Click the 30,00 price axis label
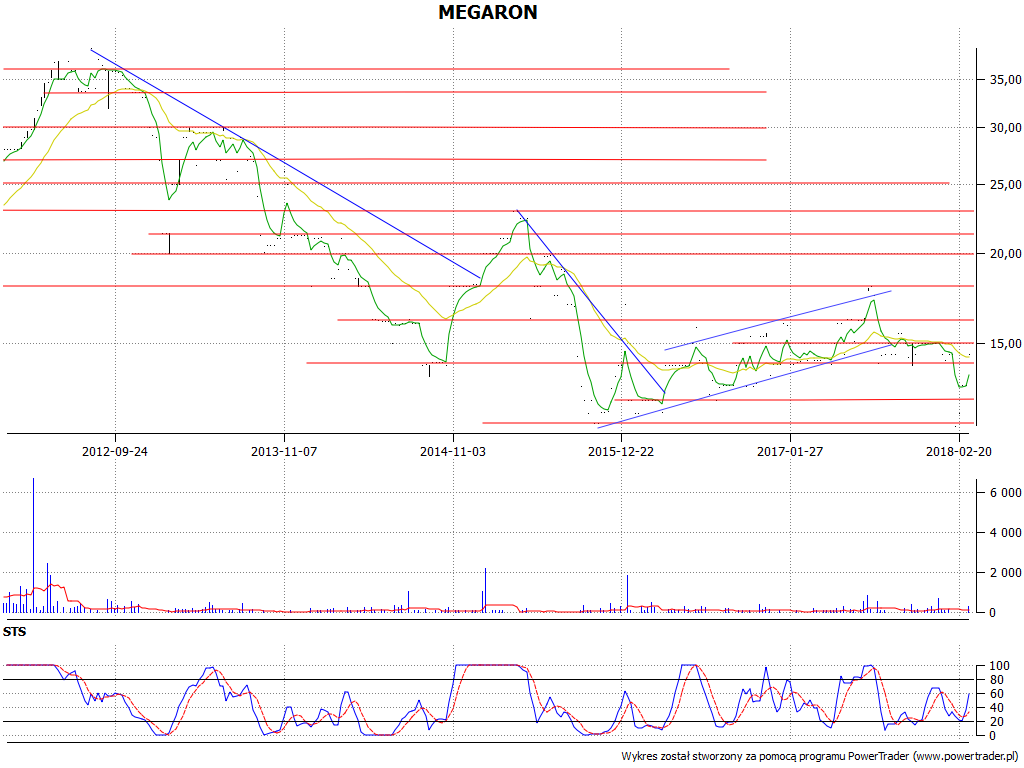 1006,128
